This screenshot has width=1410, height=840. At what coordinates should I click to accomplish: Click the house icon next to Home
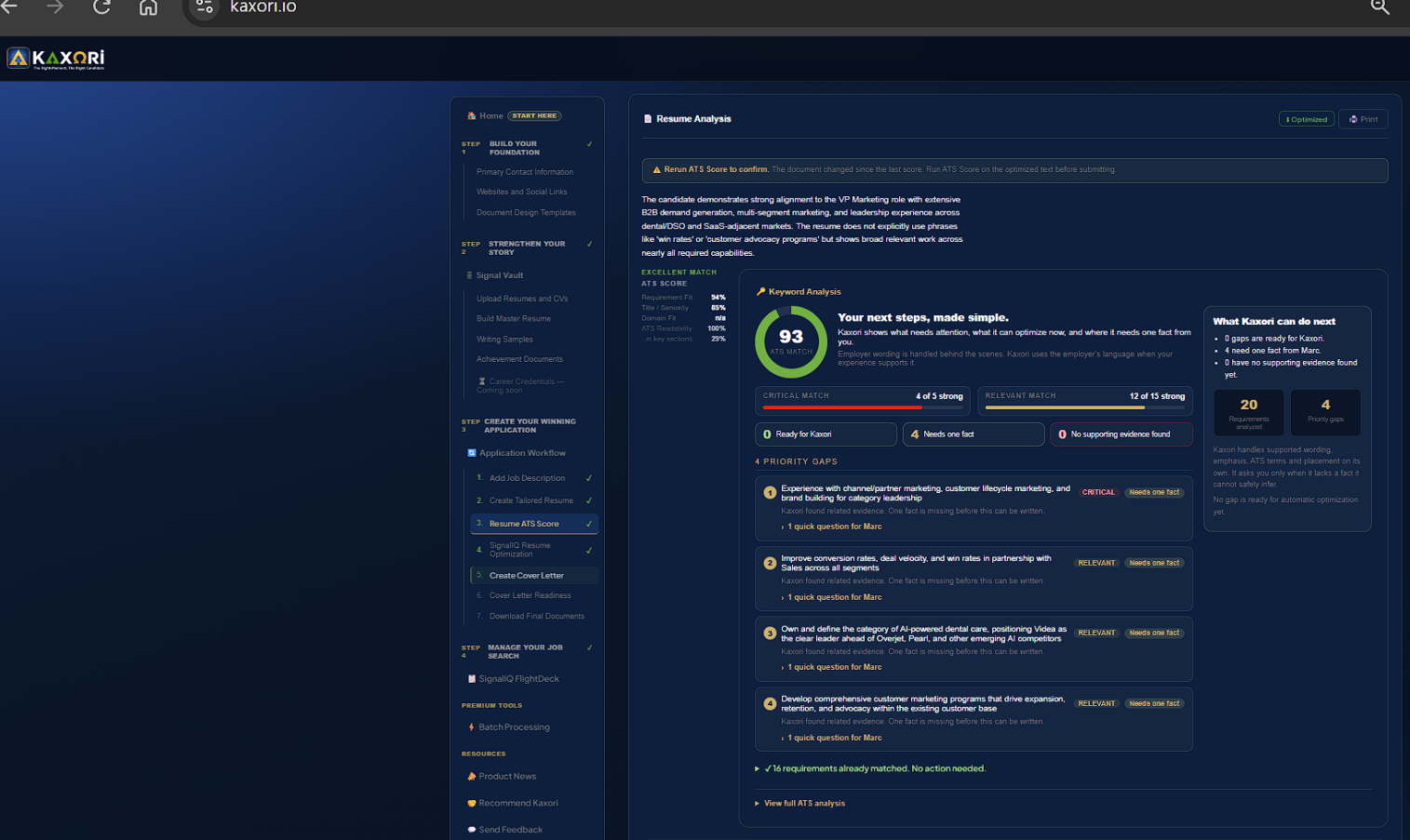[472, 116]
